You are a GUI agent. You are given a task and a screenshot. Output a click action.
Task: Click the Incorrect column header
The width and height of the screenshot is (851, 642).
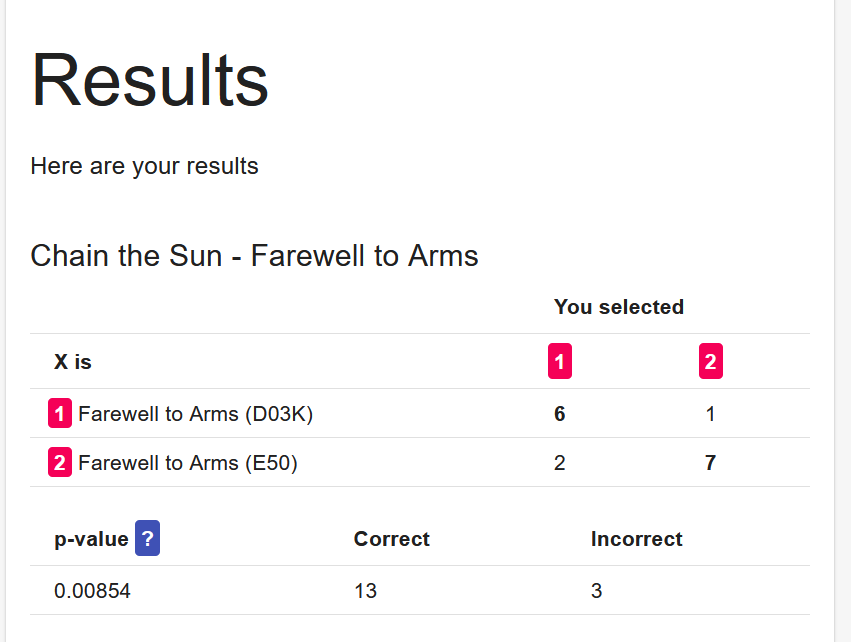636,539
